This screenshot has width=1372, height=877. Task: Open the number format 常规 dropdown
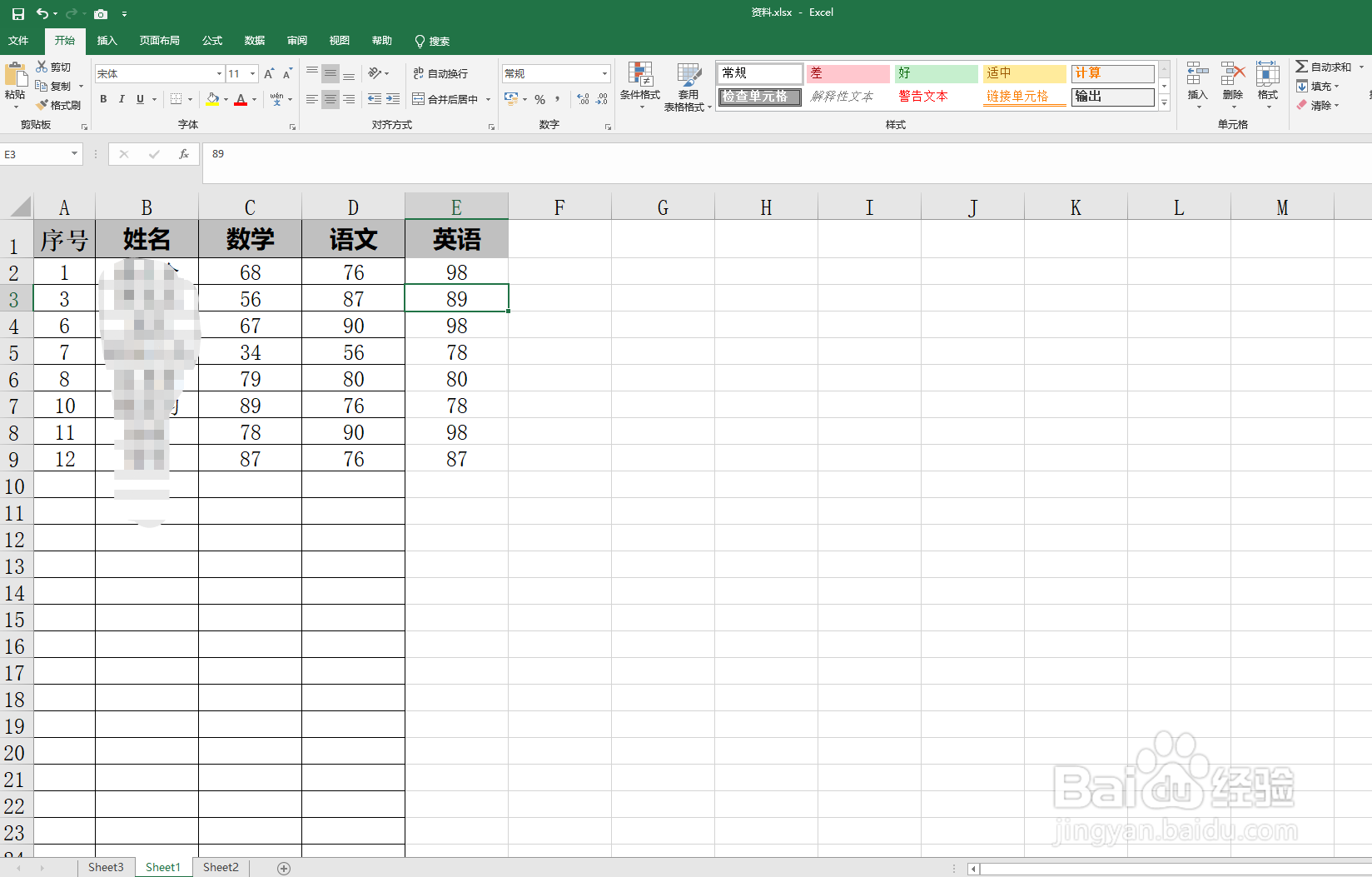click(x=604, y=74)
